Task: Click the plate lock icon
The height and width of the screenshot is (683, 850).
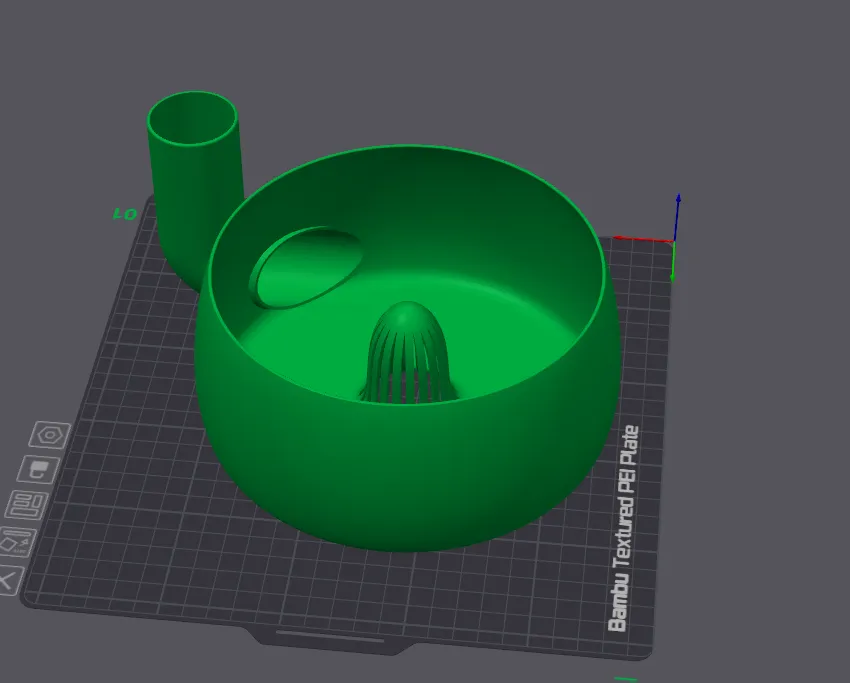Action: [x=38, y=469]
